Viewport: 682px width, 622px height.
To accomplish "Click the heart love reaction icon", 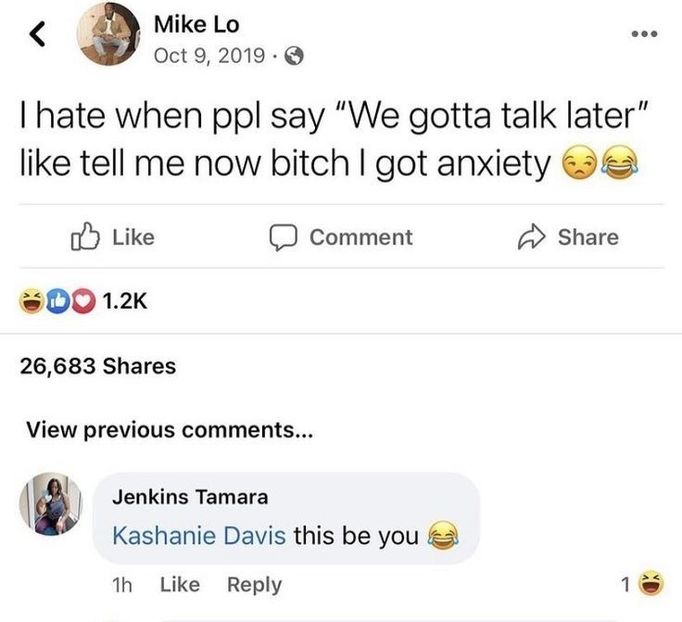I will coord(84,301).
